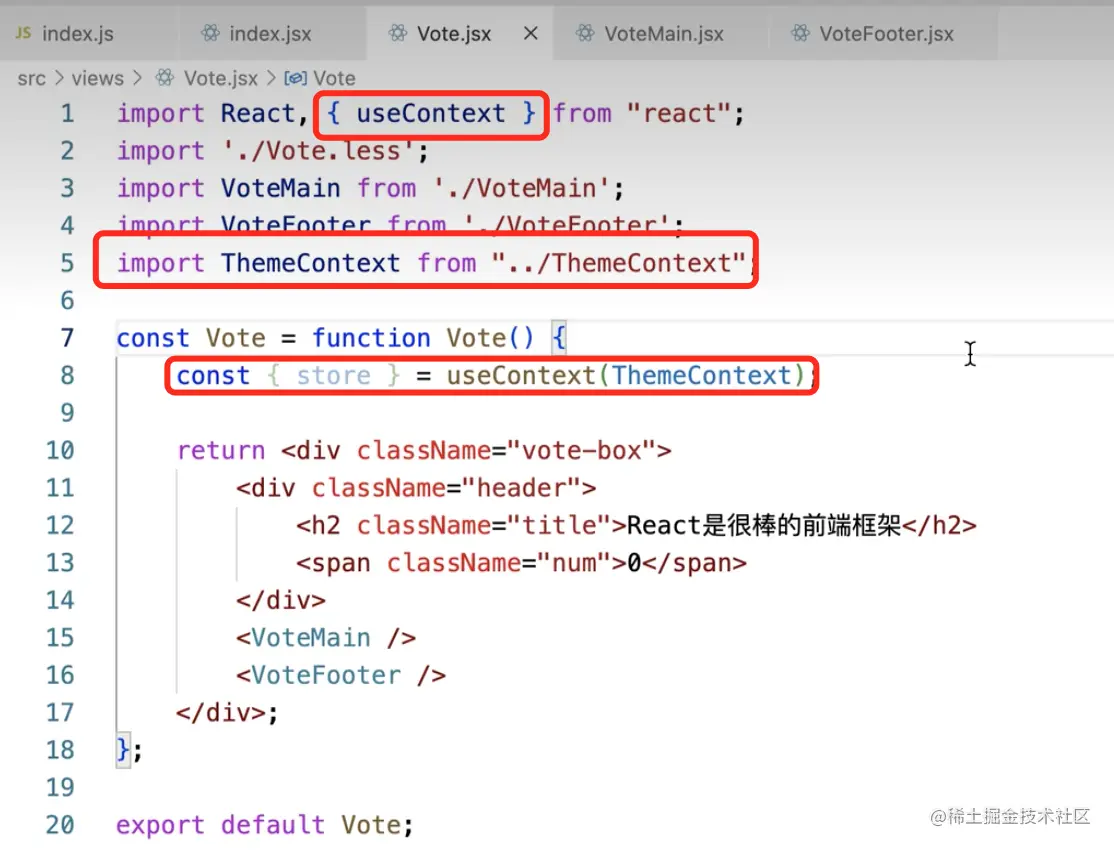This screenshot has width=1114, height=850.
Task: Click the Vote.jsx breadcrumb segment
Action: (220, 78)
